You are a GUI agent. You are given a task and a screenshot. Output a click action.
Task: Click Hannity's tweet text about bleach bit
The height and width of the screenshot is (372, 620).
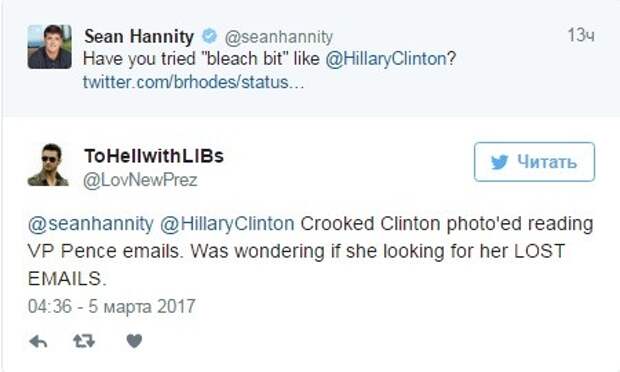(x=269, y=59)
